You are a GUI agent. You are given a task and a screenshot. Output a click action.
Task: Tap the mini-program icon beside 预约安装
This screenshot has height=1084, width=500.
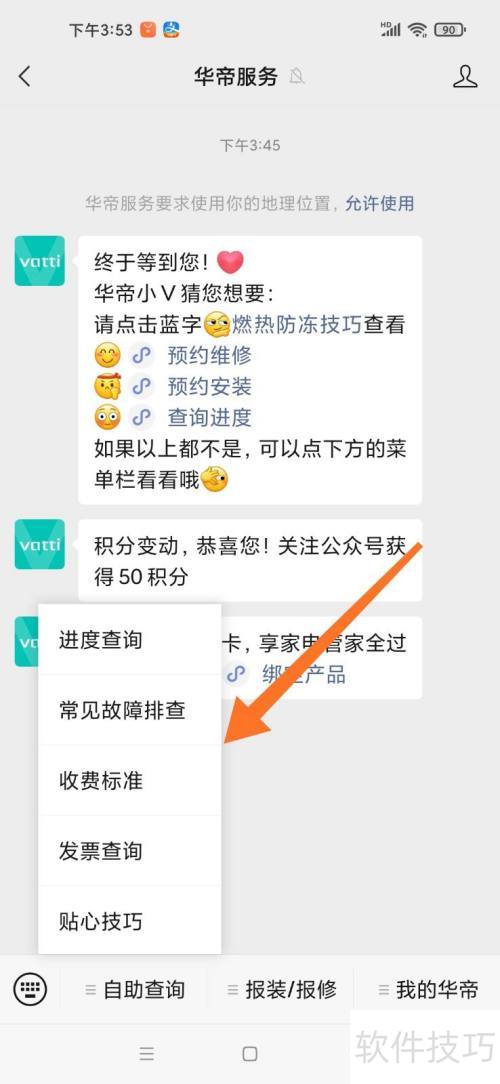coord(142,386)
